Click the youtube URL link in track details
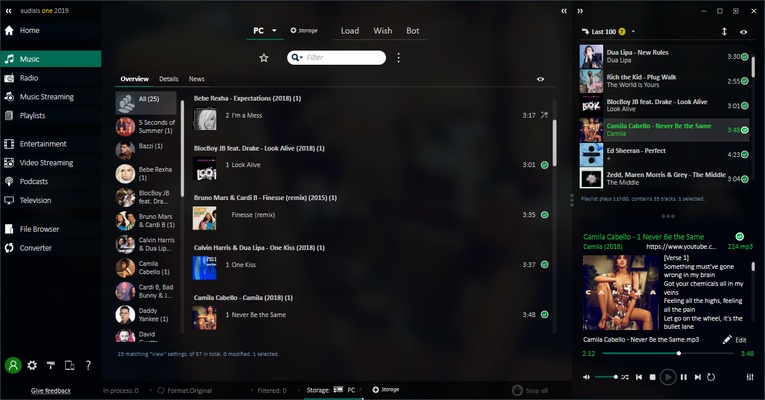 pyautogui.click(x=681, y=246)
